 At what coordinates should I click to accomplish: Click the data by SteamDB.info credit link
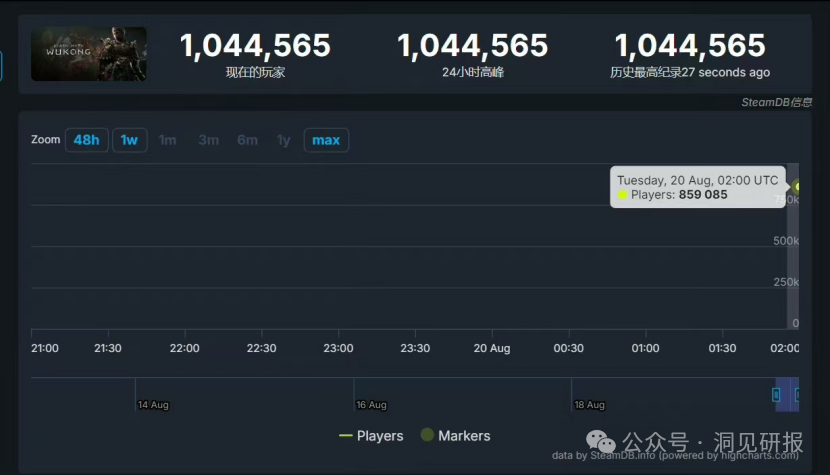675,455
